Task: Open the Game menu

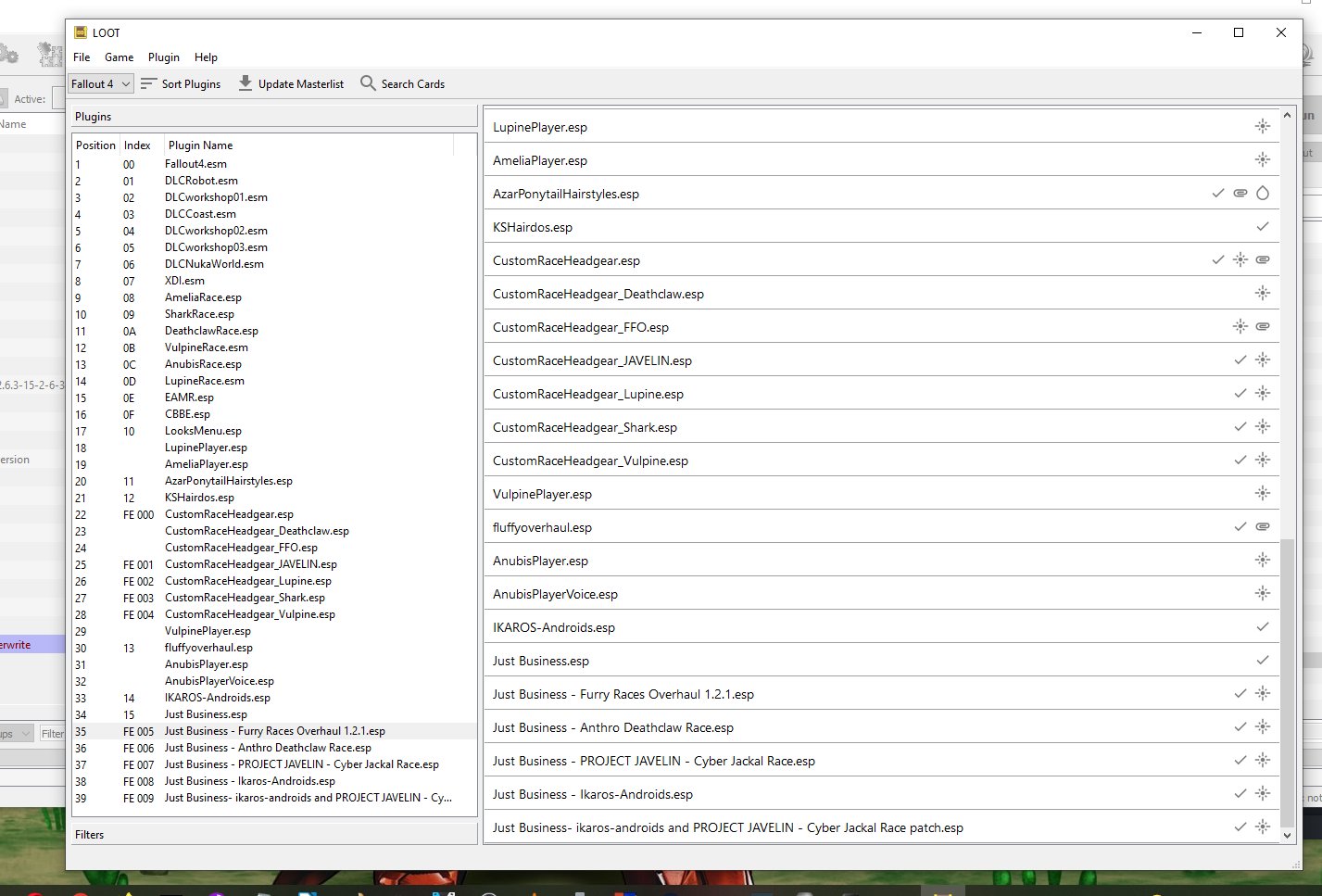Action: (x=119, y=57)
